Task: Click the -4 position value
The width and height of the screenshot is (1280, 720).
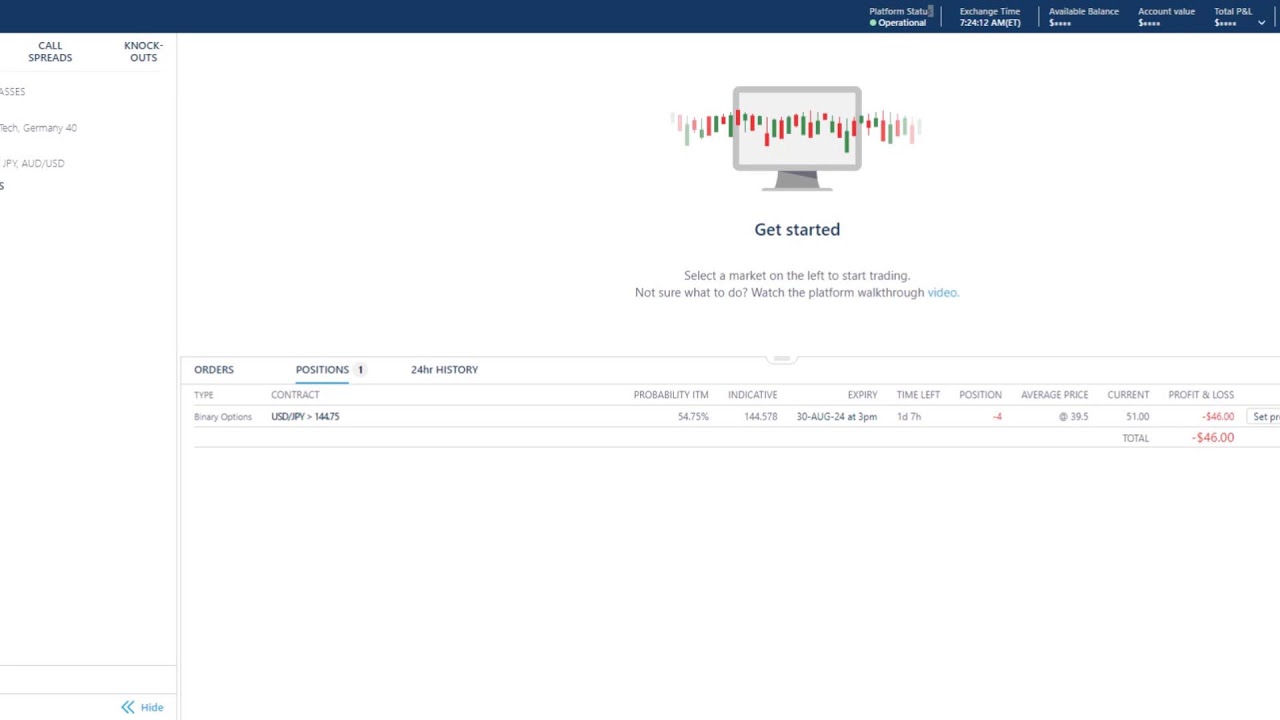Action: coord(997,417)
